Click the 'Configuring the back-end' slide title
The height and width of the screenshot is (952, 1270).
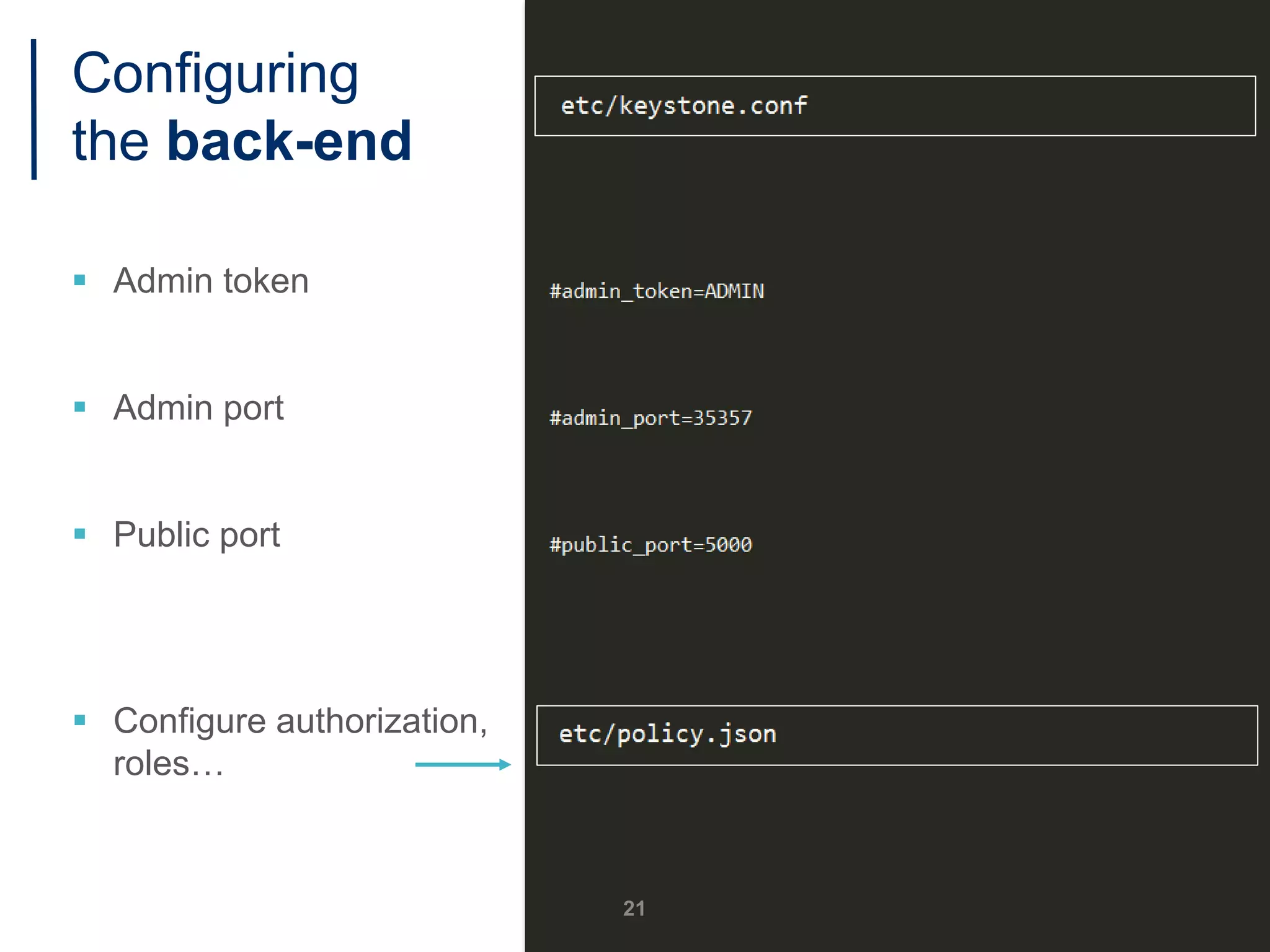[x=242, y=107]
